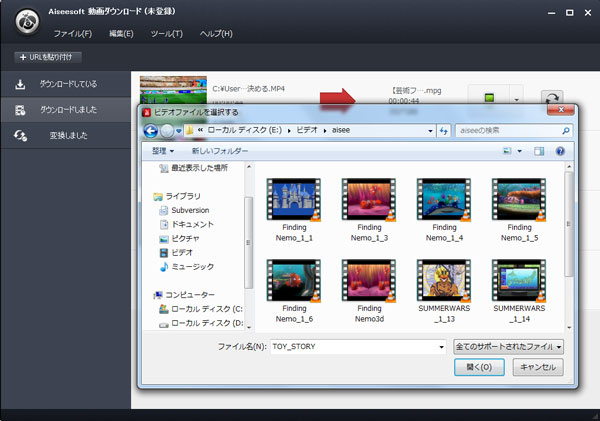Image resolution: width=600 pixels, height=421 pixels.
Task: Click the convert refresh icon at top right
Action: pyautogui.click(x=551, y=99)
